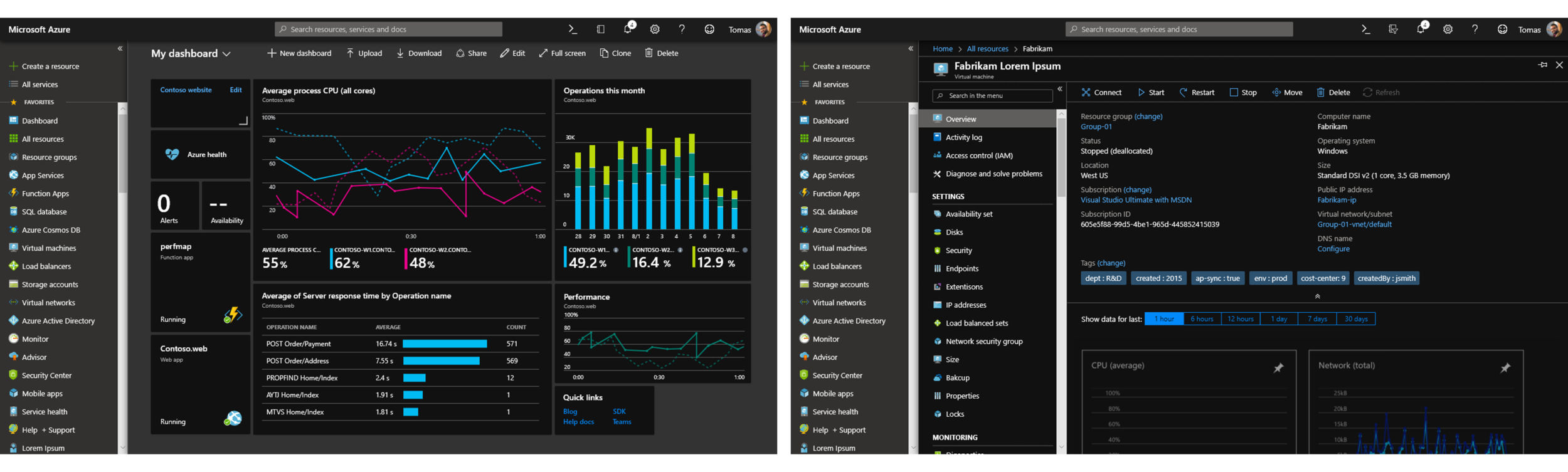Restart the Fabrikam virtual machine
The image size is (1568, 472).
pos(1197,92)
